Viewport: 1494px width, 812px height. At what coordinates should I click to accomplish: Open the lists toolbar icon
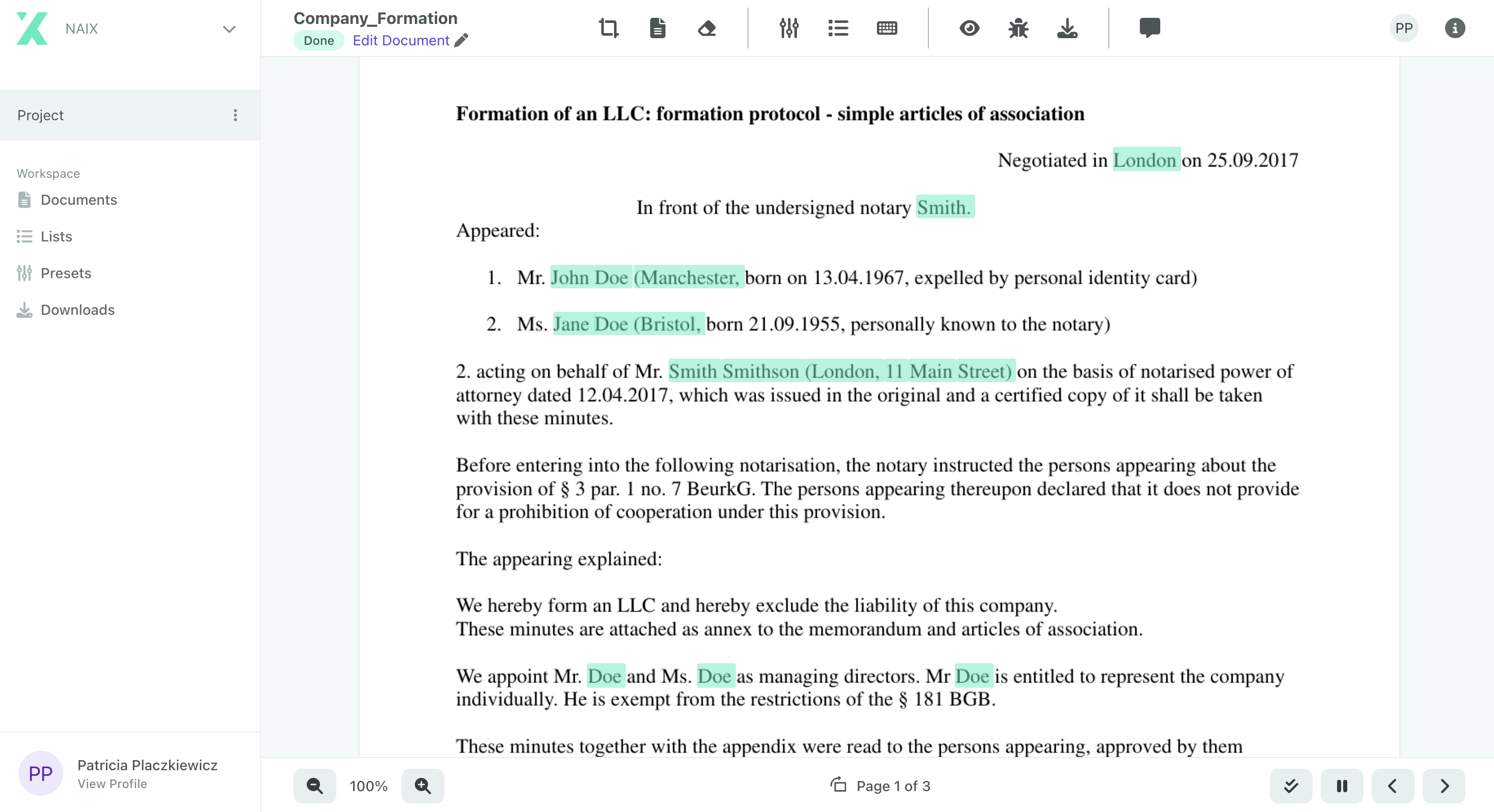[x=838, y=28]
